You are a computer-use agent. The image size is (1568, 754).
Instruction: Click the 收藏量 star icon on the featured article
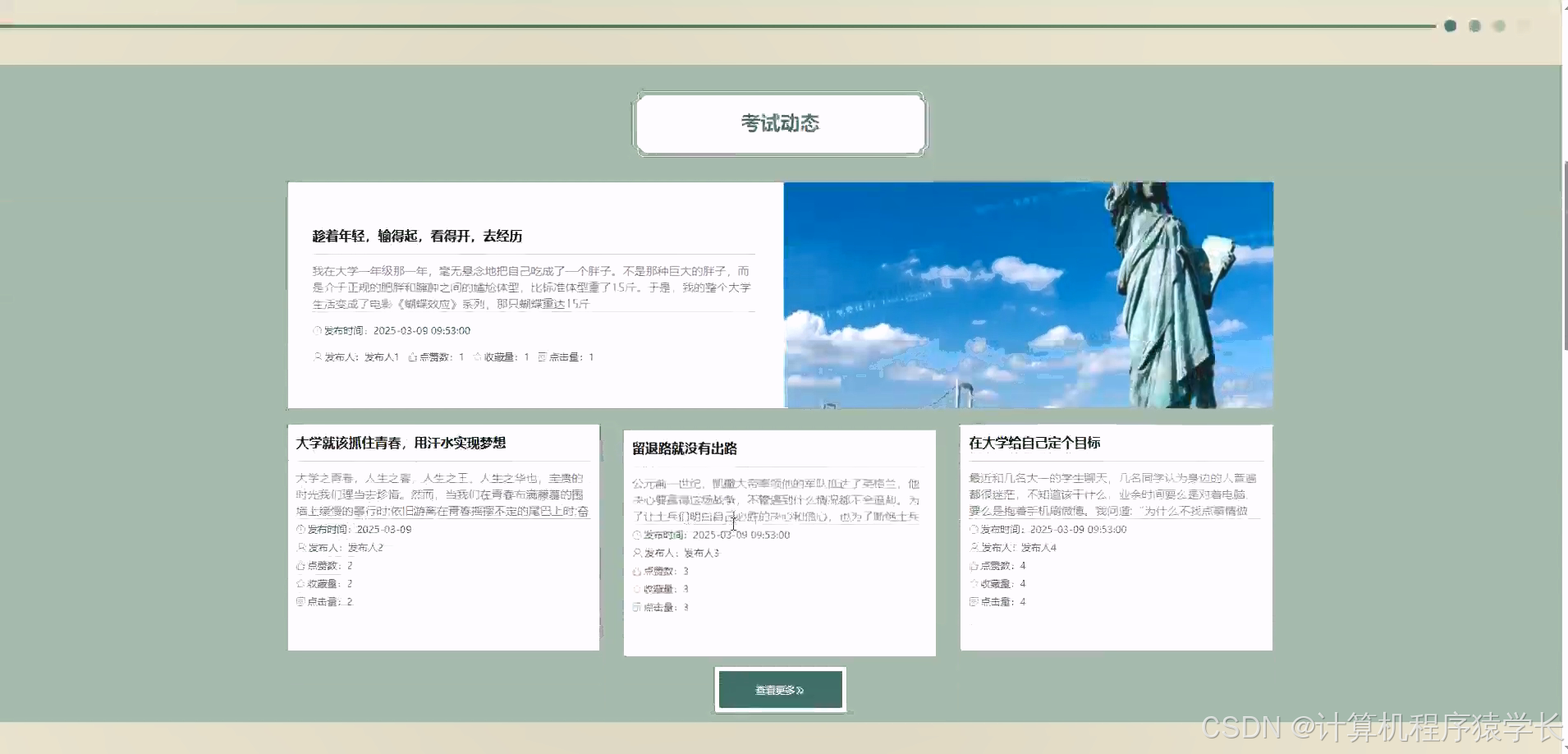479,356
